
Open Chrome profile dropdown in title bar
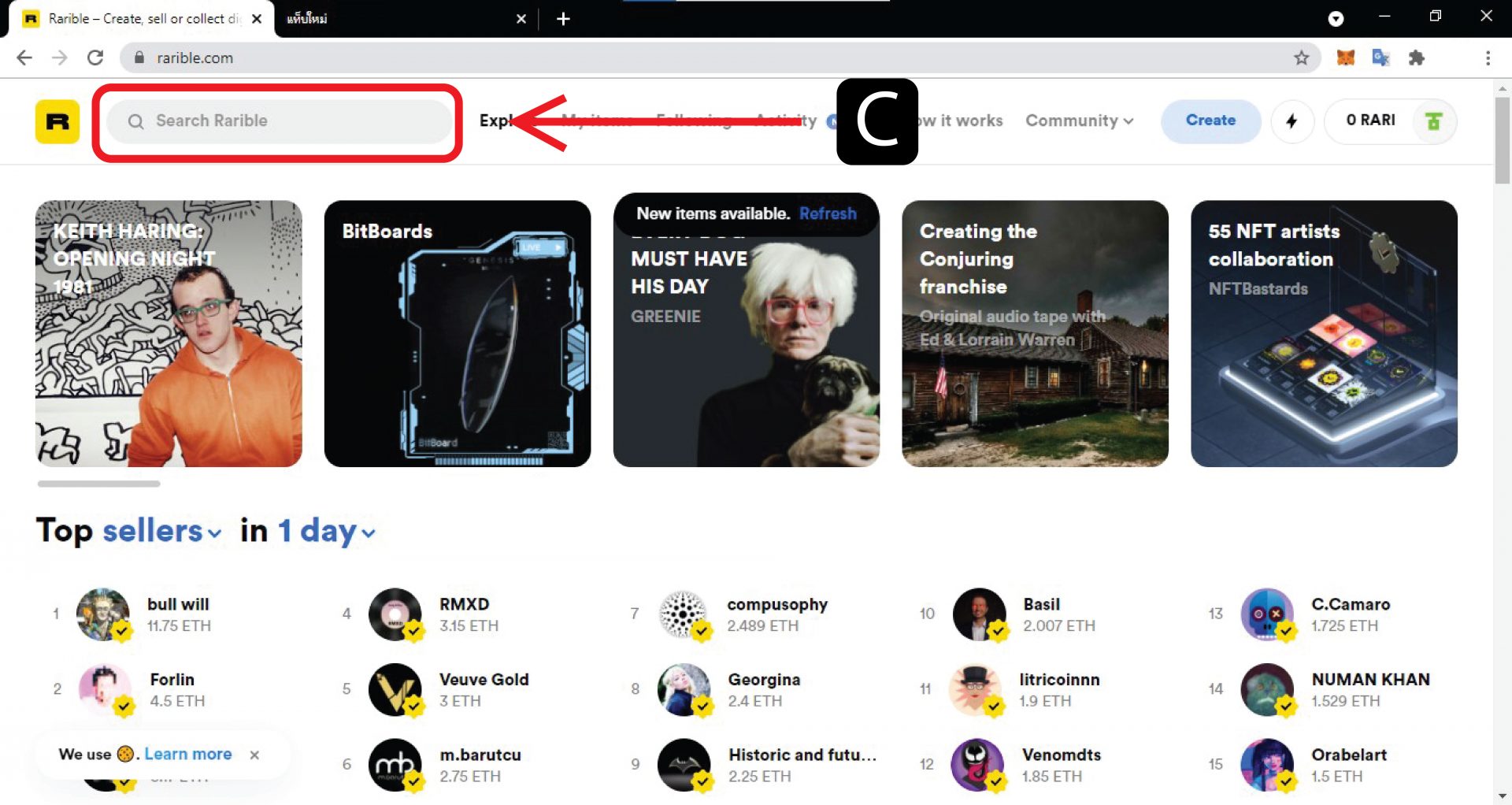coord(1336,19)
